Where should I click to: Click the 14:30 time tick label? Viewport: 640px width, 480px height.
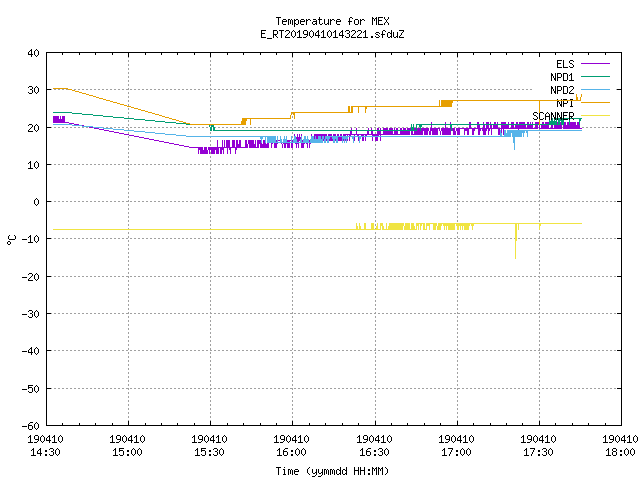[x=45, y=452]
